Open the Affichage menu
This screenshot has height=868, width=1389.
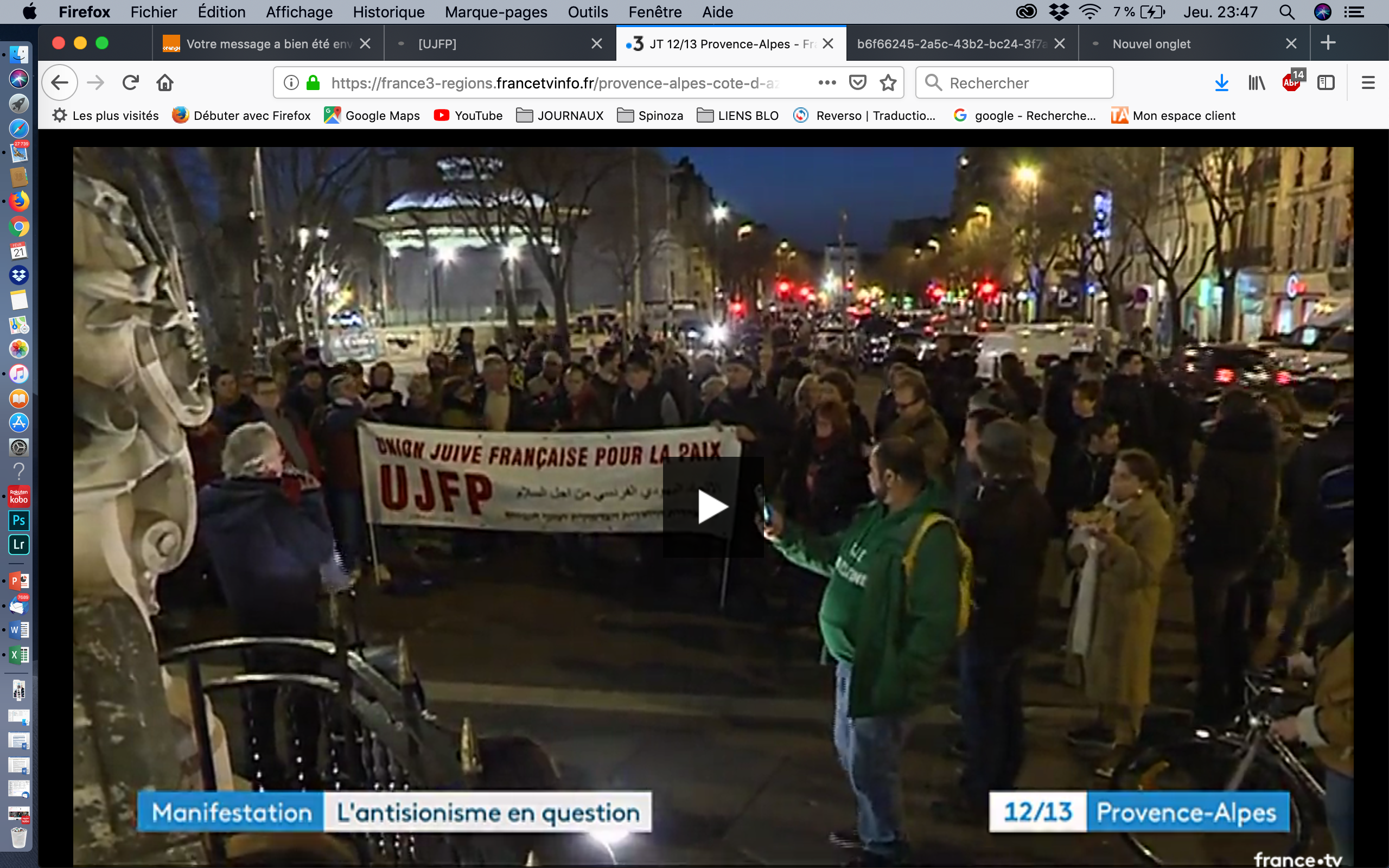[x=299, y=12]
